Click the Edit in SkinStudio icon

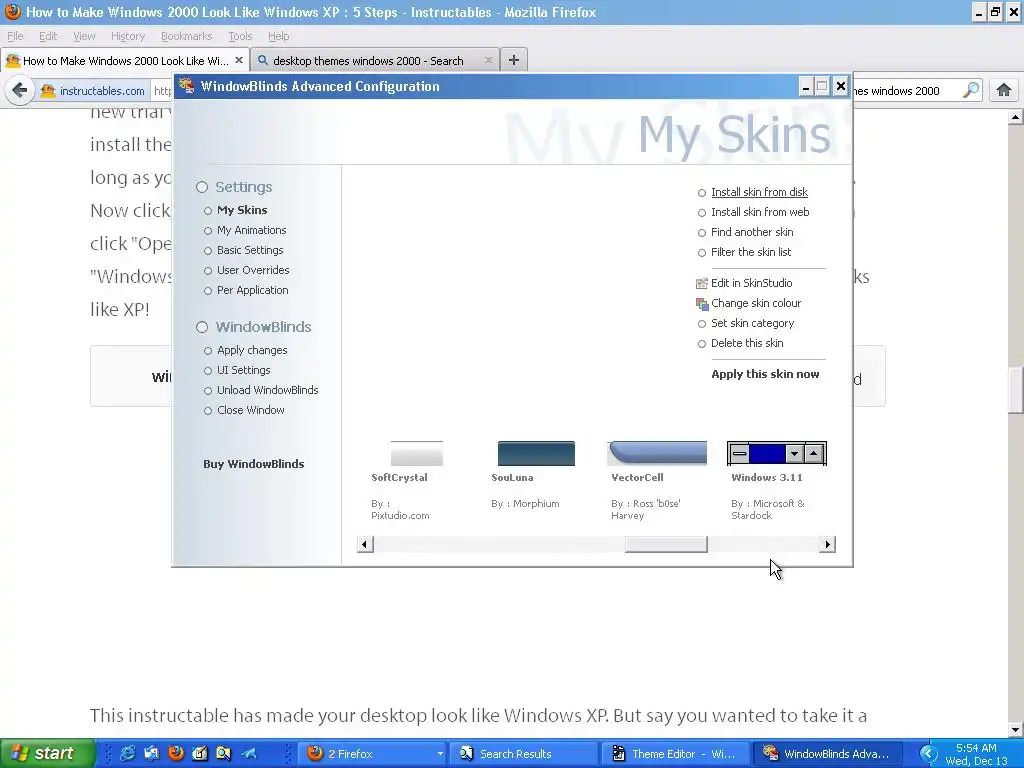[x=702, y=283]
